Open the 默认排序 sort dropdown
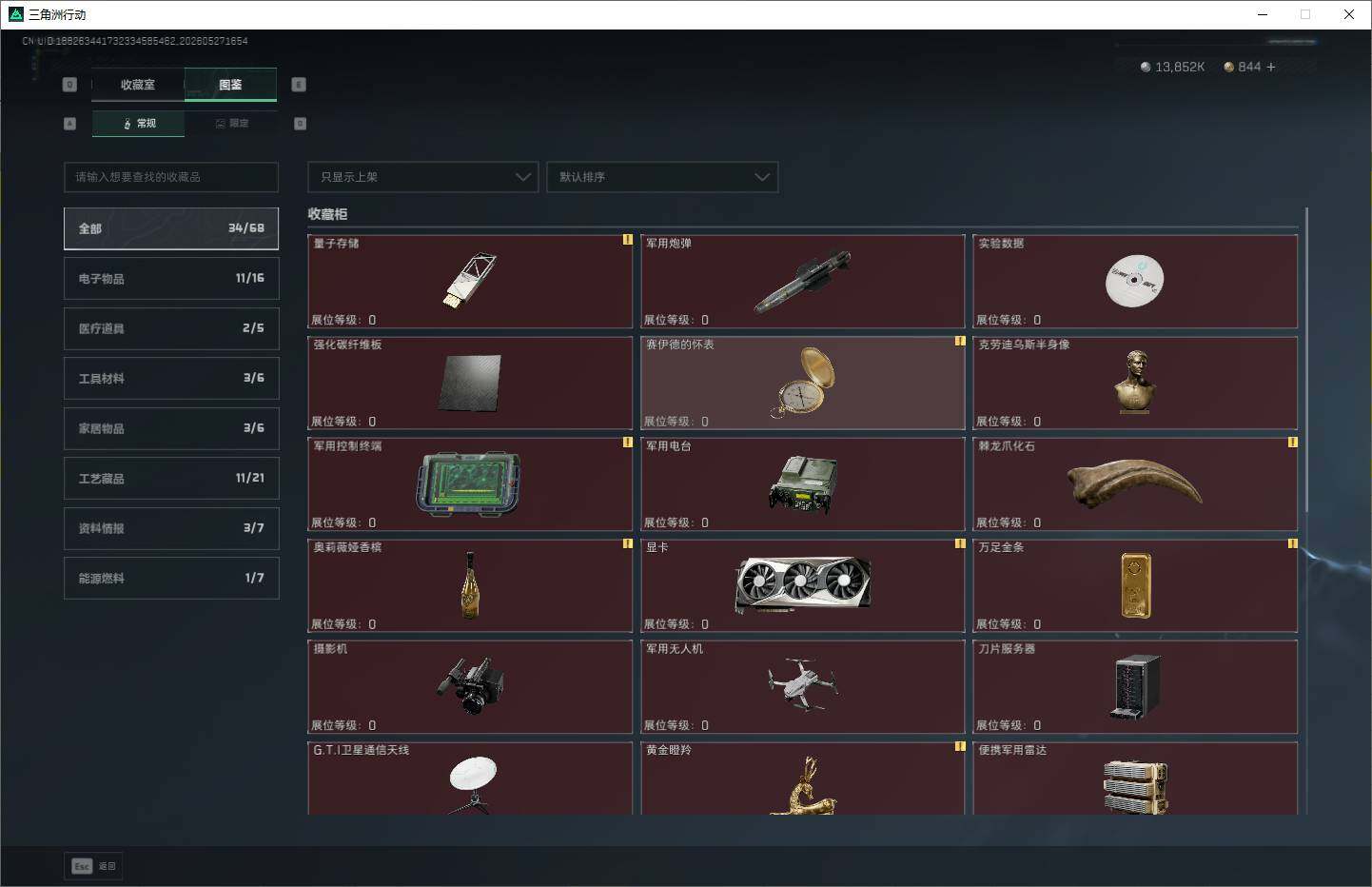 (x=662, y=177)
